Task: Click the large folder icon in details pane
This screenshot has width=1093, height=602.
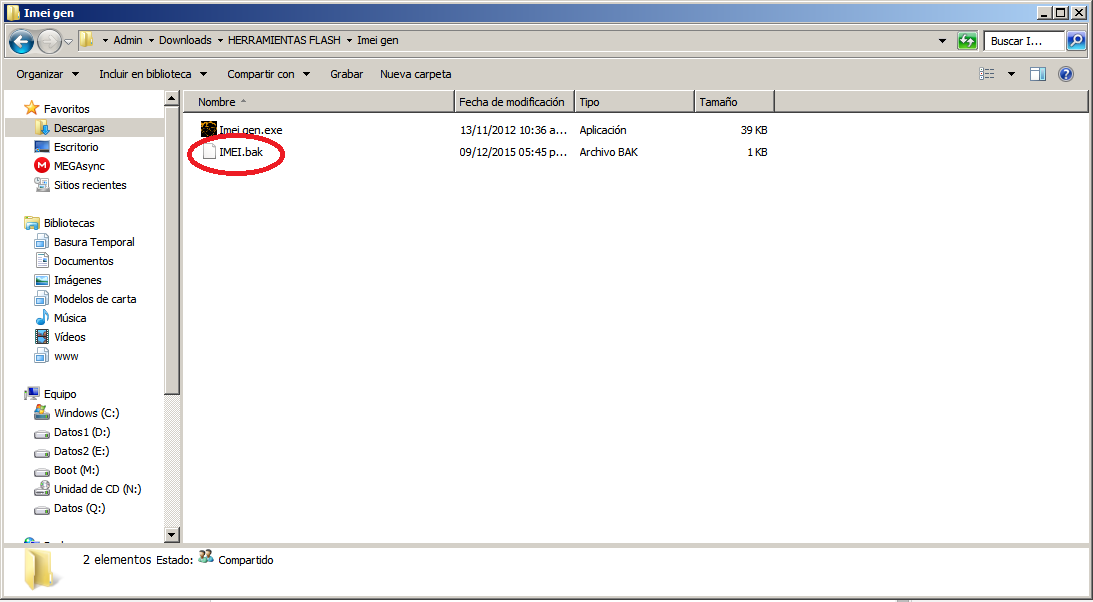Action: 42,568
